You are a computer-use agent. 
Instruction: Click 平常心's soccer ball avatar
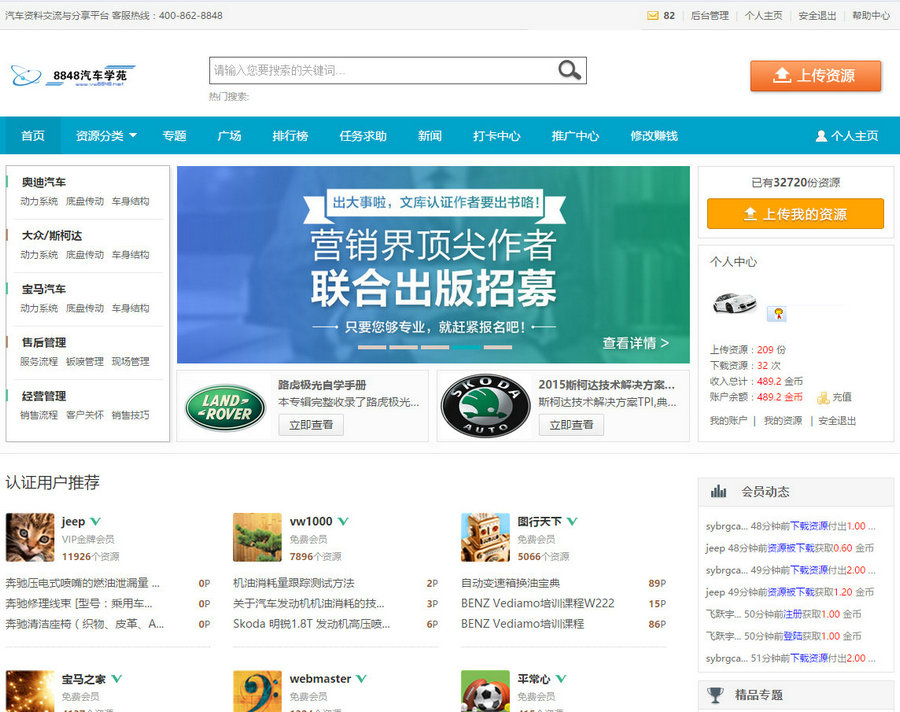coord(485,691)
